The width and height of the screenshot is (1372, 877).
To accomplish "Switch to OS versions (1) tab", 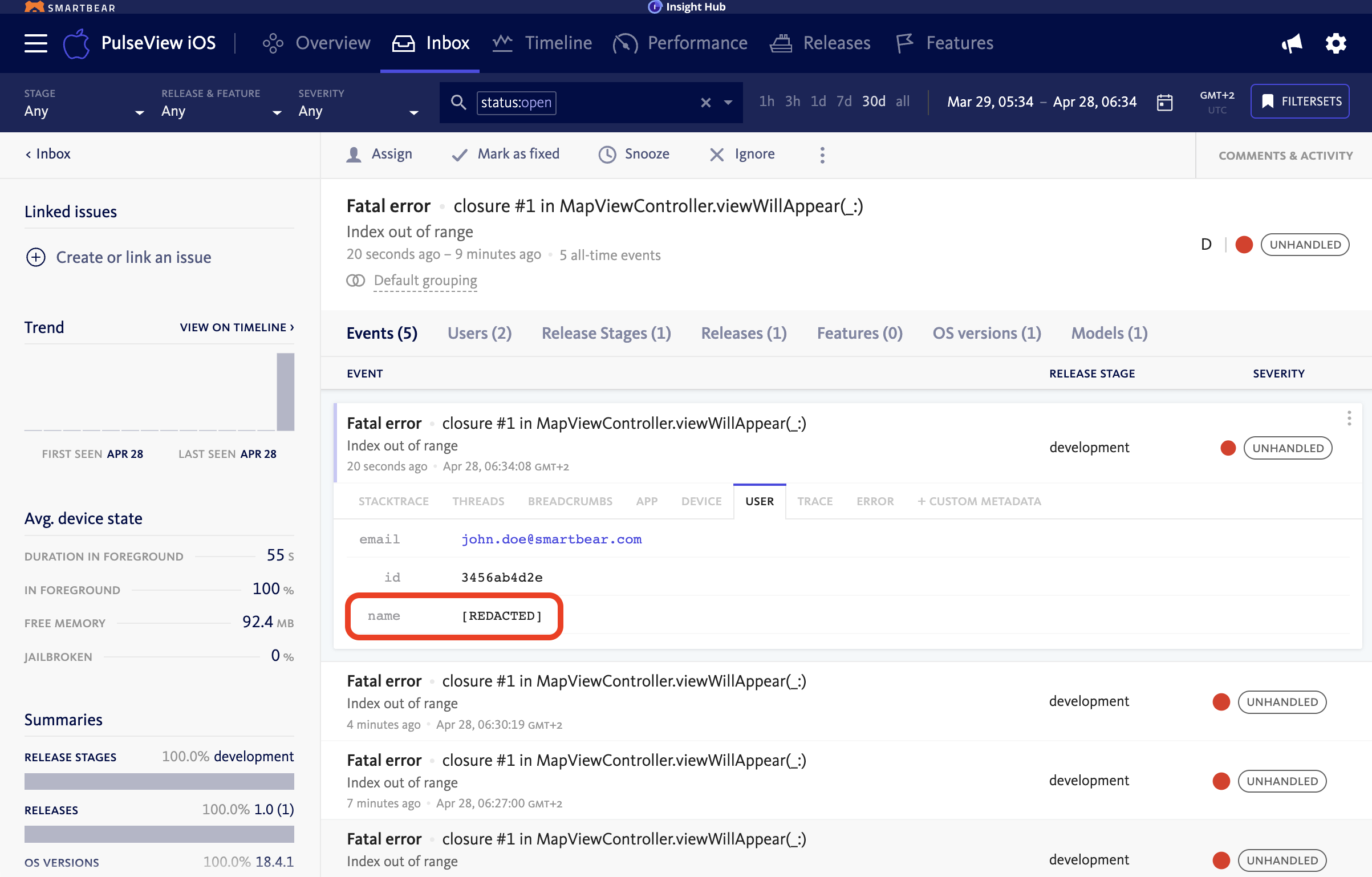I will (x=987, y=333).
